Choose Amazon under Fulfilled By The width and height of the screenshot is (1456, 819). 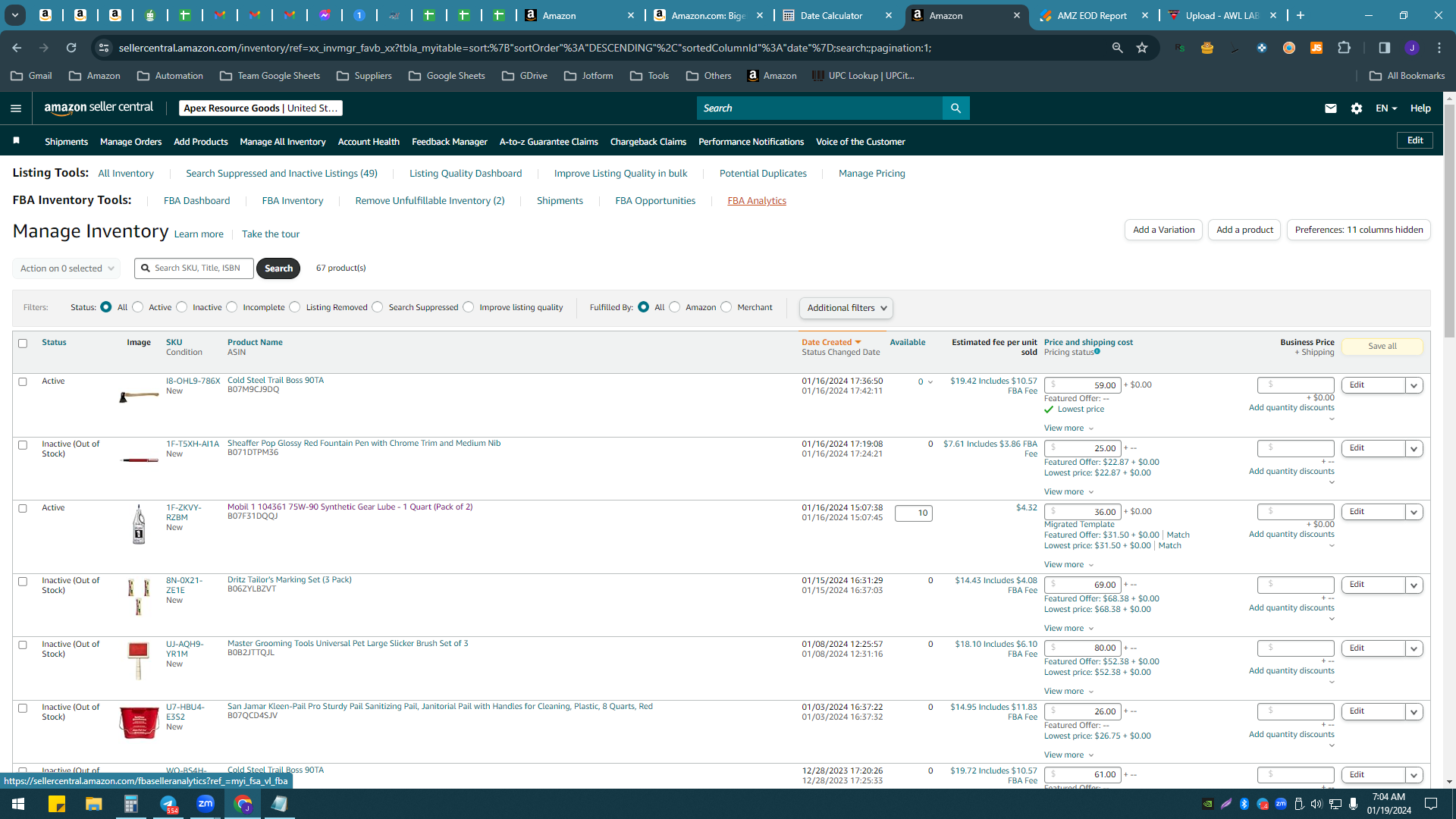point(675,307)
